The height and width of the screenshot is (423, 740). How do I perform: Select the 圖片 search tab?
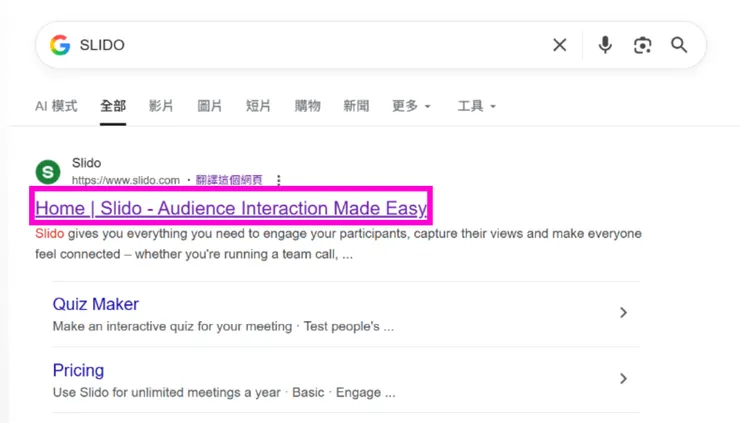point(209,106)
